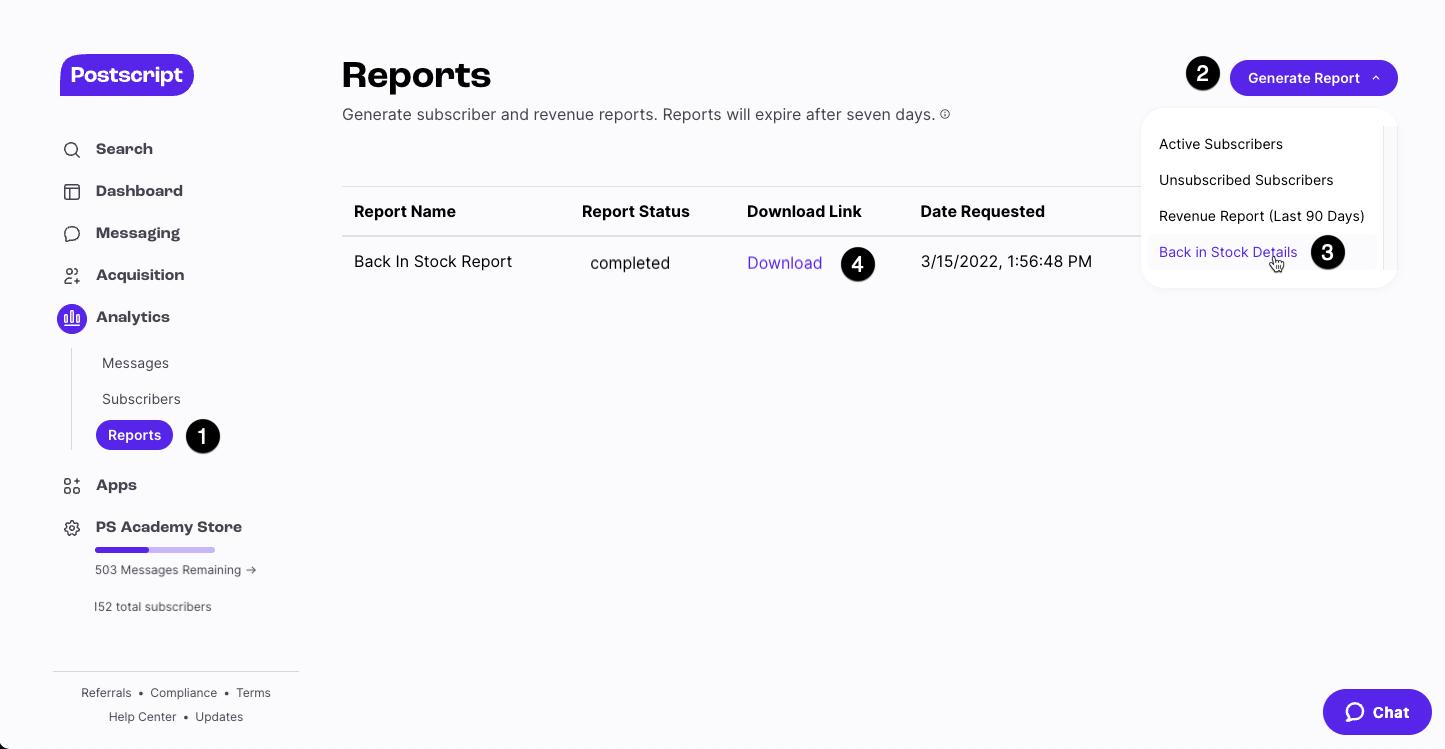Go to Dashboard in sidebar
Viewport: 1445px width, 749px height.
pos(139,191)
